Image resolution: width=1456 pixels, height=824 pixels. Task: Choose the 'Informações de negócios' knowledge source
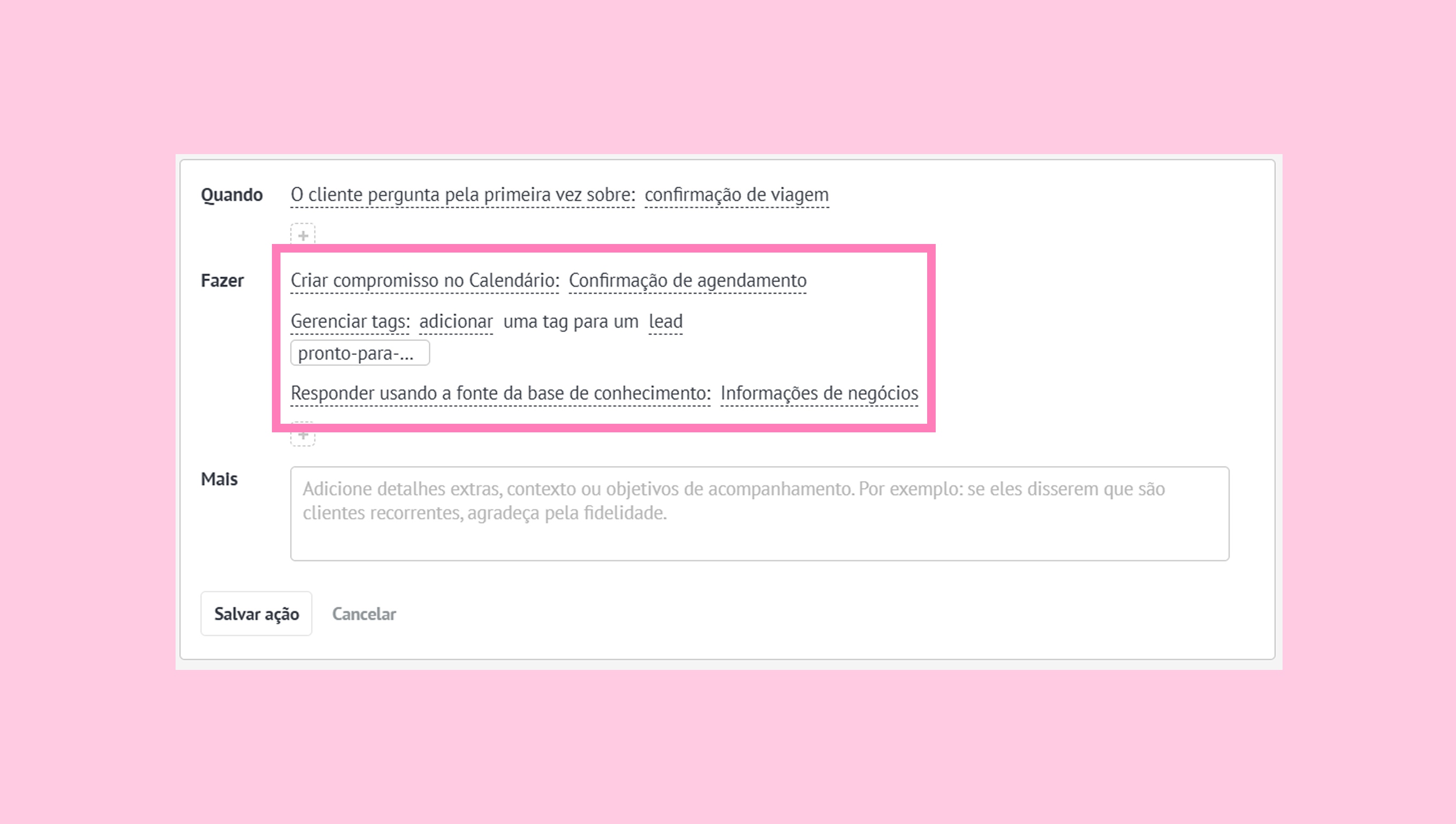[x=819, y=393]
